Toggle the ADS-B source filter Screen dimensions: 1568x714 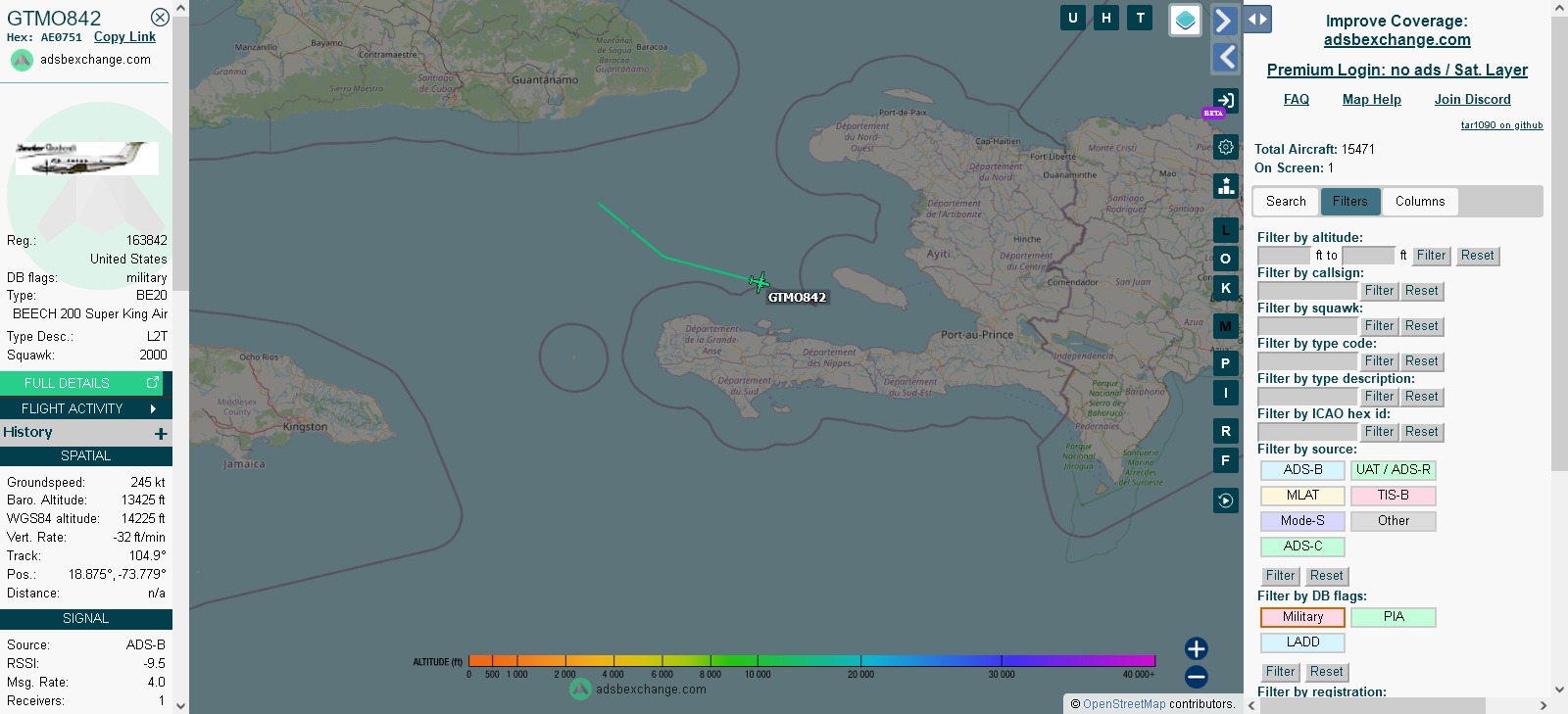pyautogui.click(x=1302, y=470)
